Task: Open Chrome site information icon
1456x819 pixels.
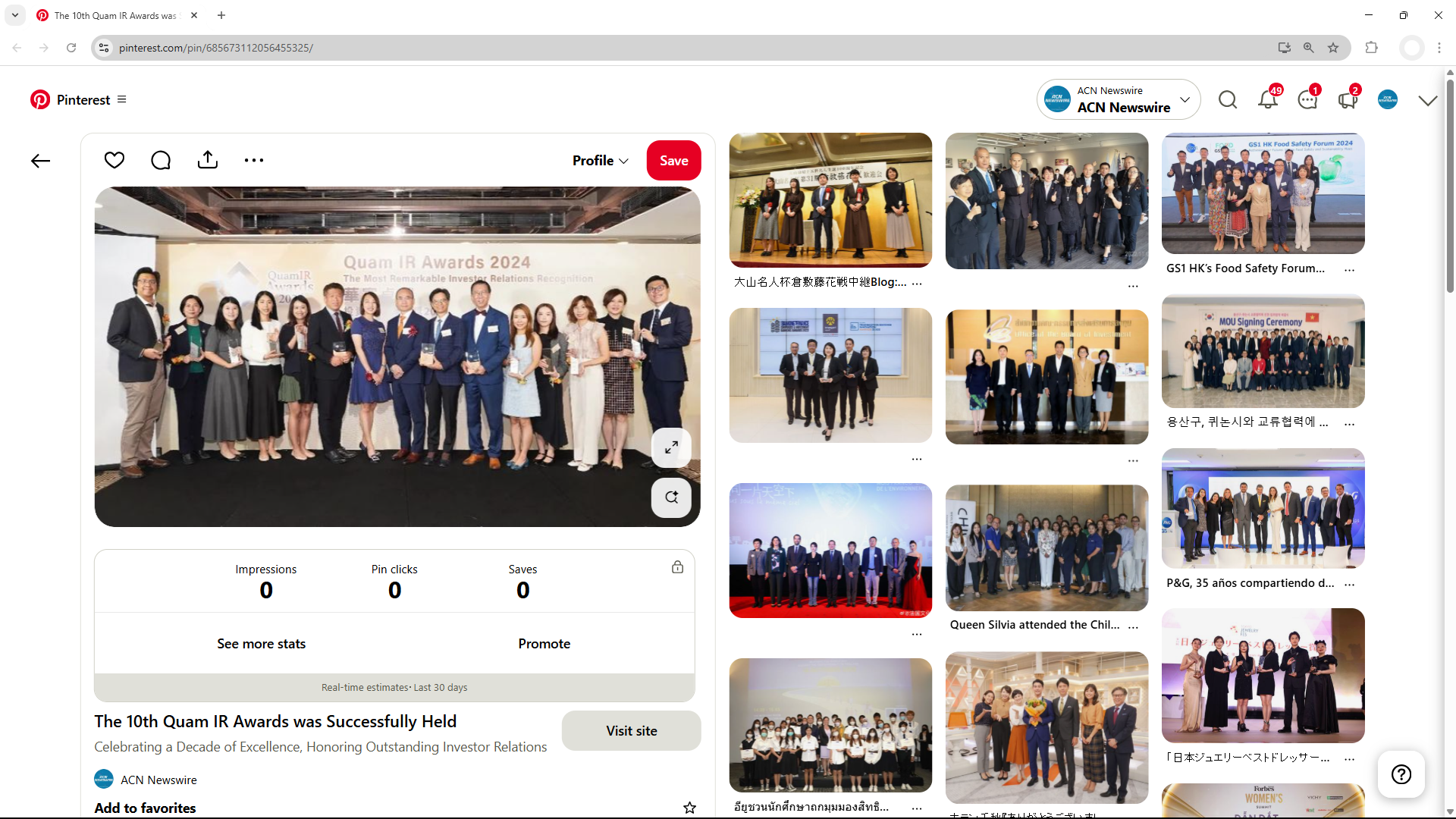Action: coord(105,48)
